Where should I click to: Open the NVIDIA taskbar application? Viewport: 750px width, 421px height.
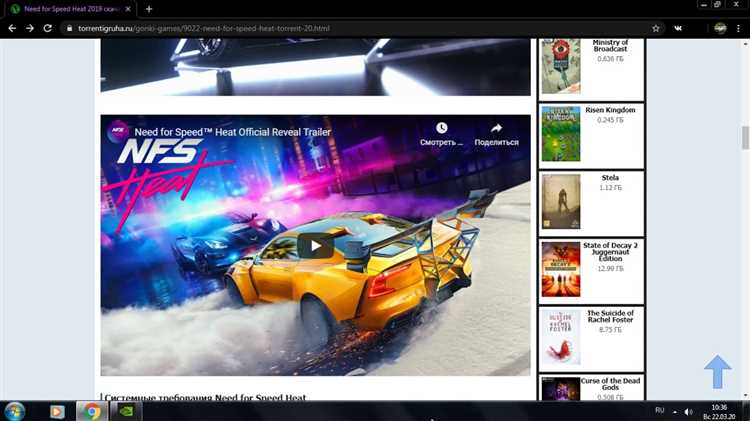tap(126, 411)
